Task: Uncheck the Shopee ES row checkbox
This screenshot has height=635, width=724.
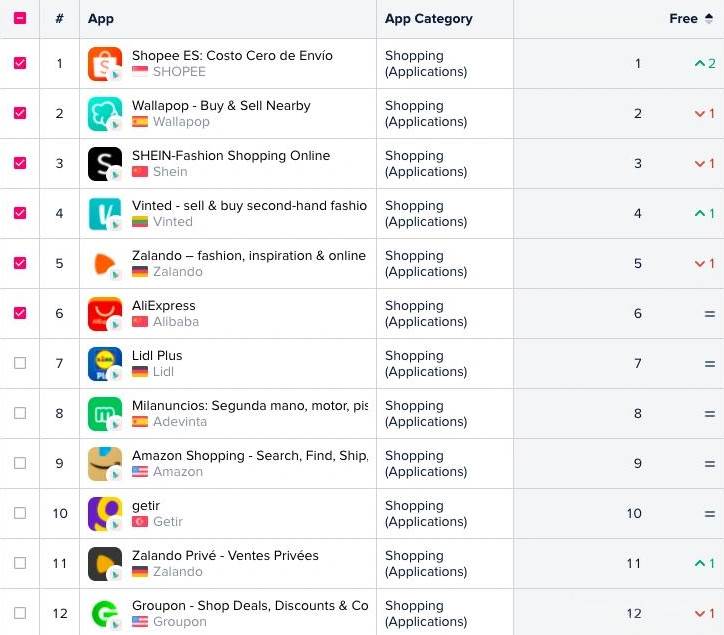Action: [x=20, y=63]
